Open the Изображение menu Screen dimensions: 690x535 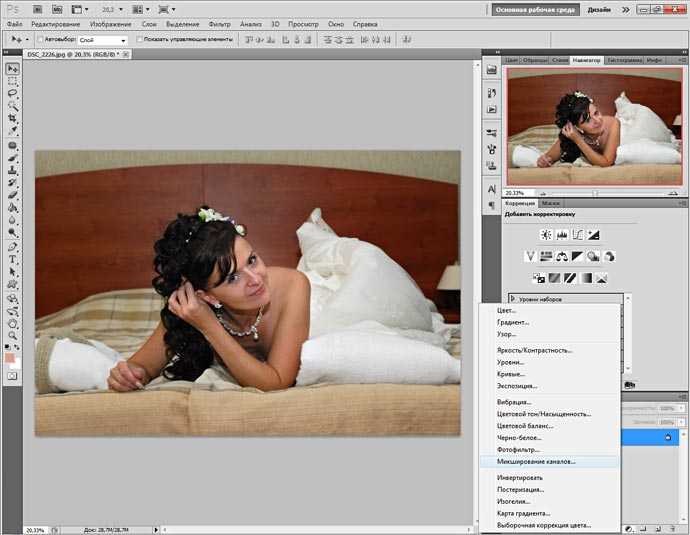click(x=110, y=24)
